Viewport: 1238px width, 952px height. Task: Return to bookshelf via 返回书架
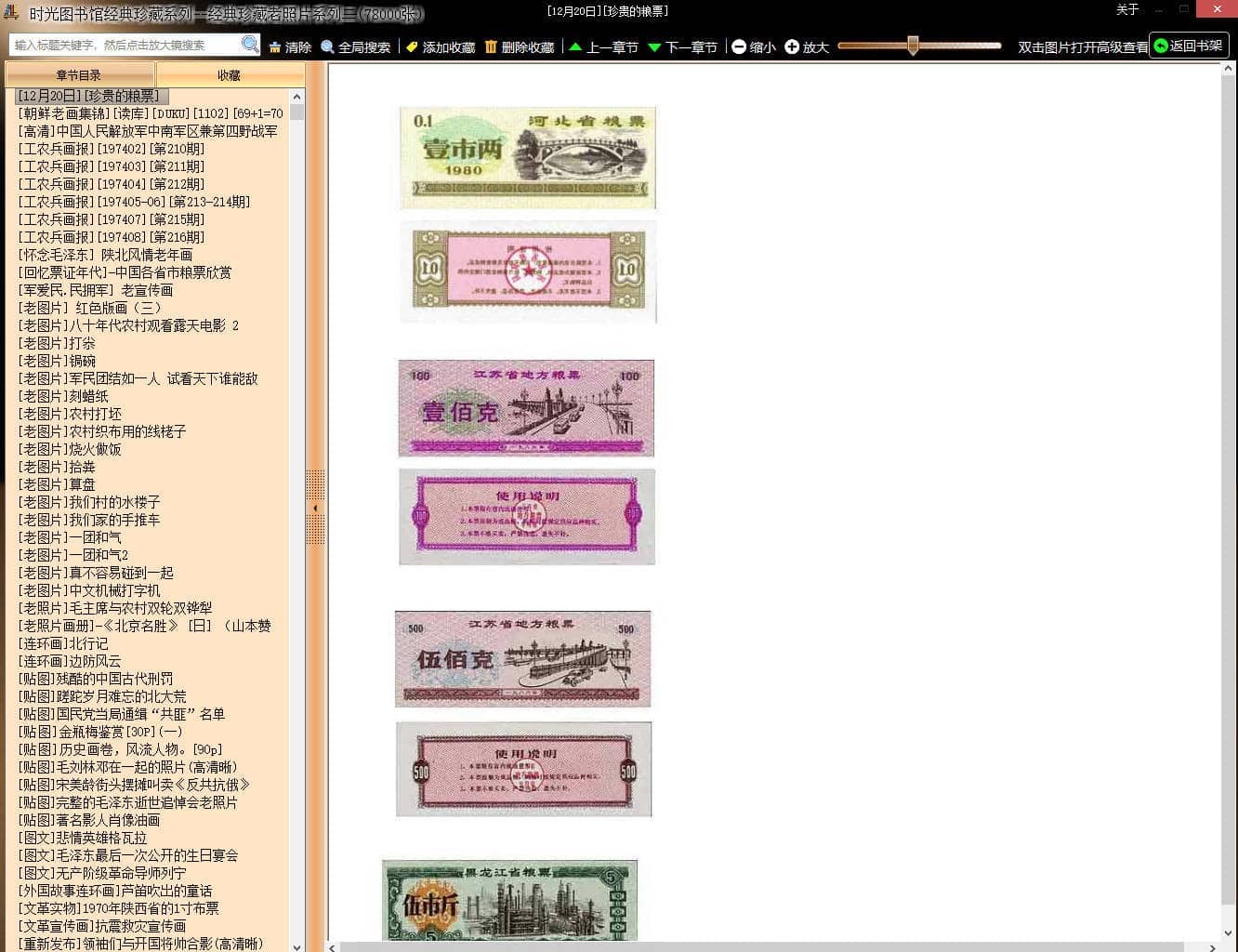[x=1189, y=46]
